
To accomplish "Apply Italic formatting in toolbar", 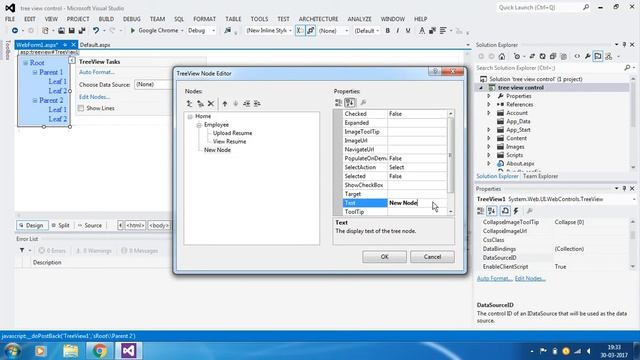I will point(398,31).
